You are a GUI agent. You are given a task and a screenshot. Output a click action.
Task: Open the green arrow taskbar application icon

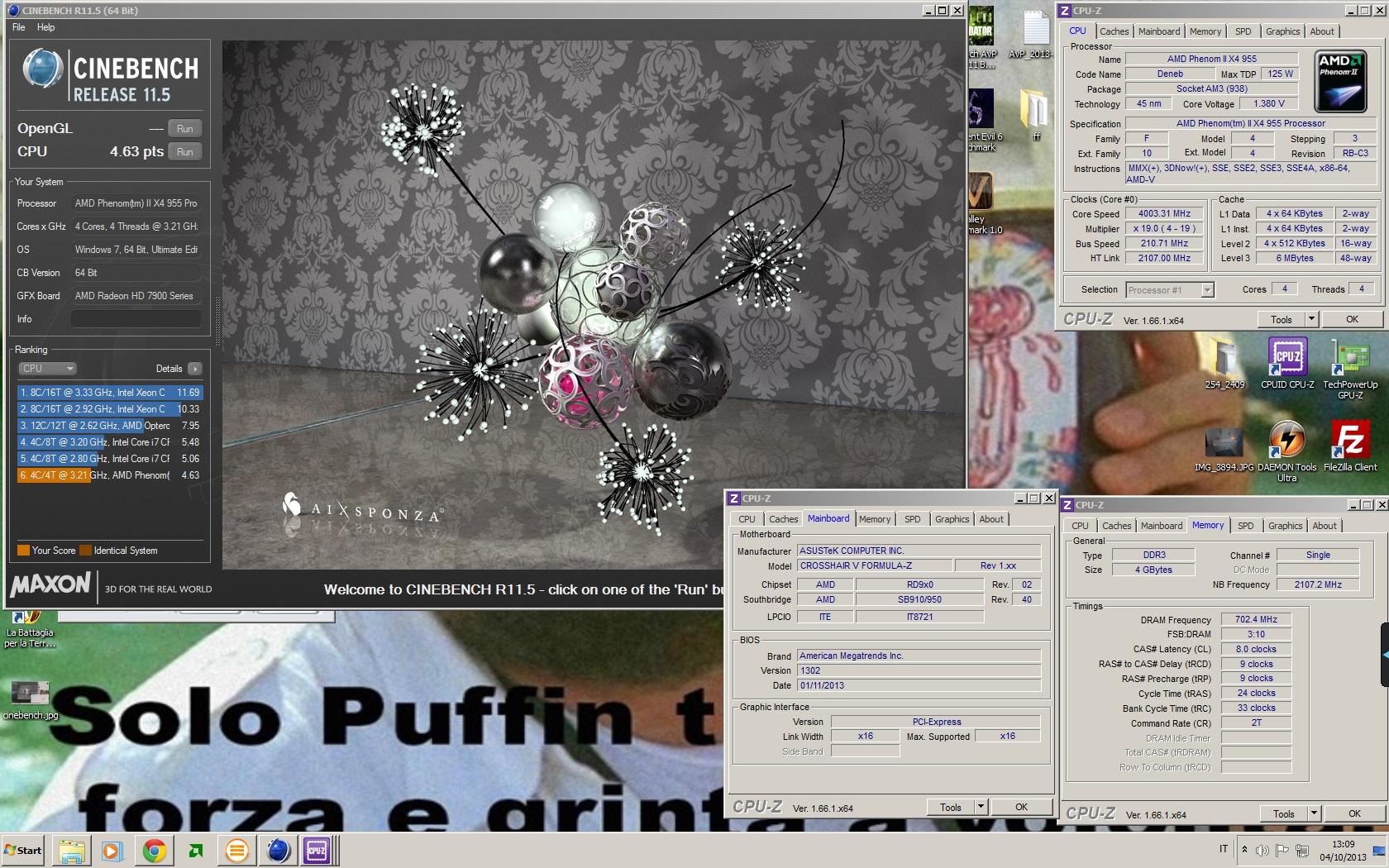pos(196,851)
